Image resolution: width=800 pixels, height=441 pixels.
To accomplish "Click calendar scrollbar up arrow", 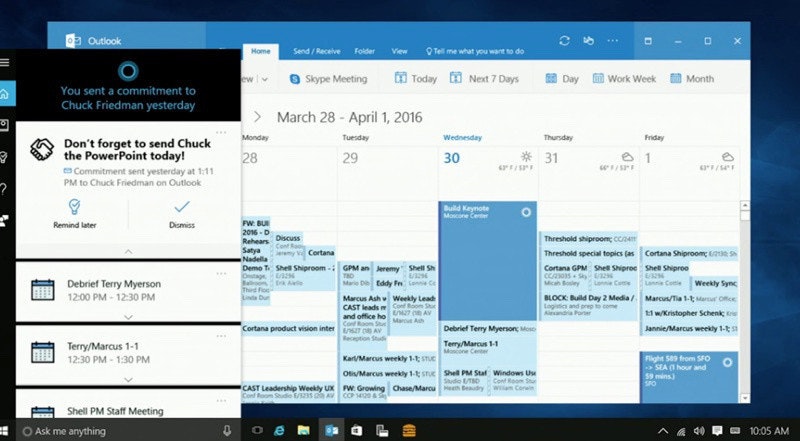I will [745, 205].
